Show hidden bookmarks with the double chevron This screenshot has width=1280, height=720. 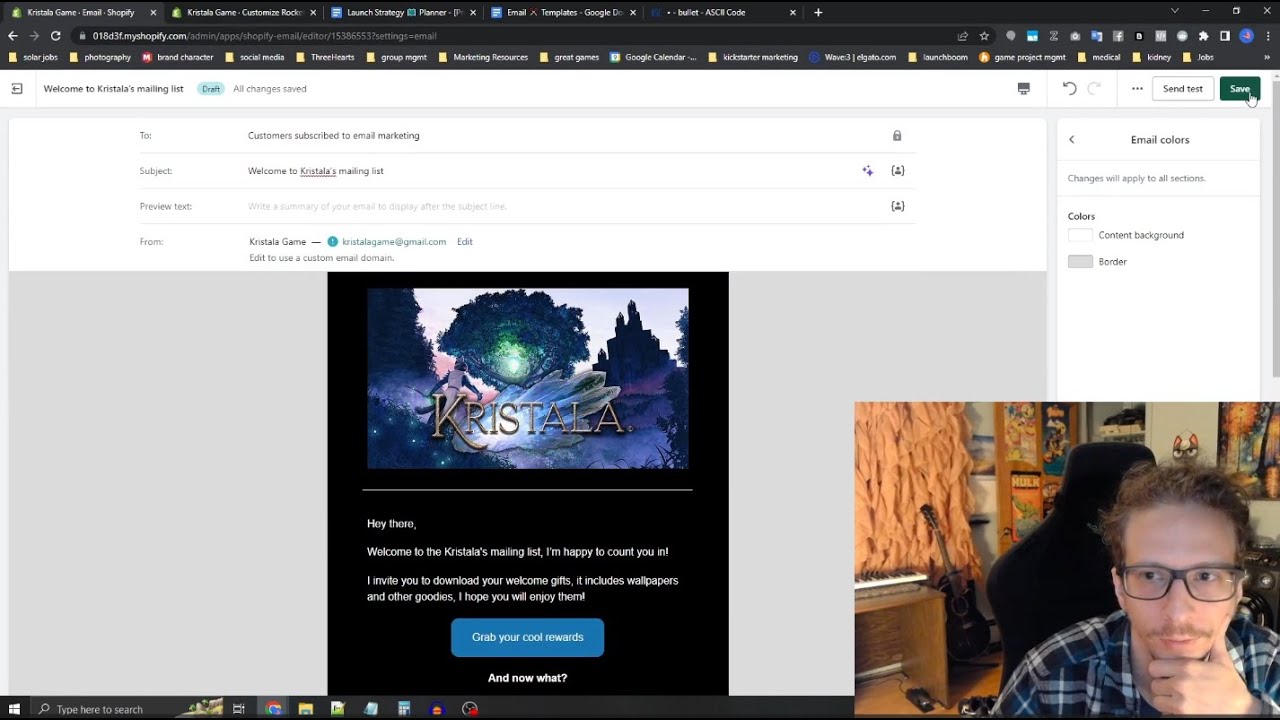(x=1266, y=57)
